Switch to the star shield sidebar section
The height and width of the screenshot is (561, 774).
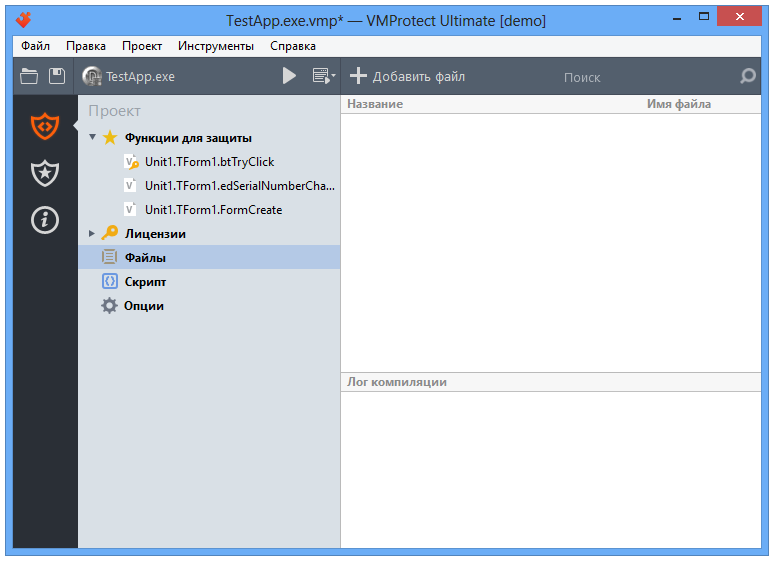pos(45,173)
